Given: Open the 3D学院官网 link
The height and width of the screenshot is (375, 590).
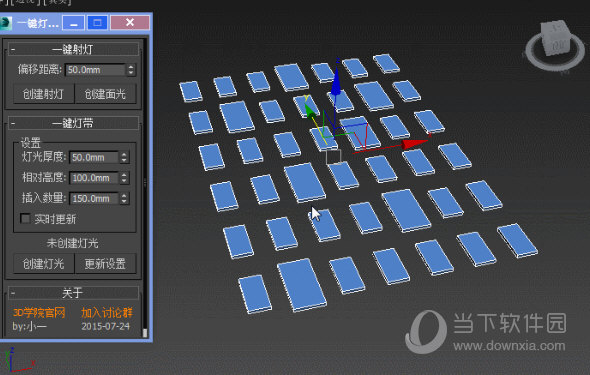Looking at the screenshot, I should (x=39, y=313).
